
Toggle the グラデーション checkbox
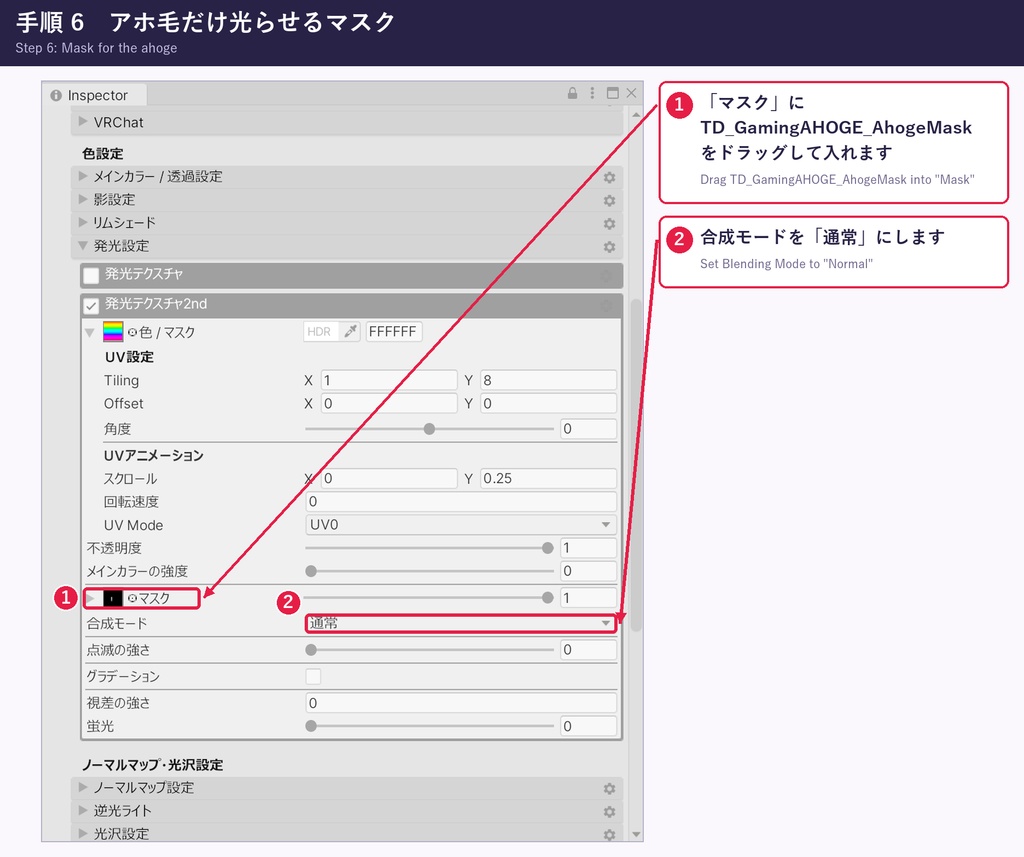(x=313, y=676)
